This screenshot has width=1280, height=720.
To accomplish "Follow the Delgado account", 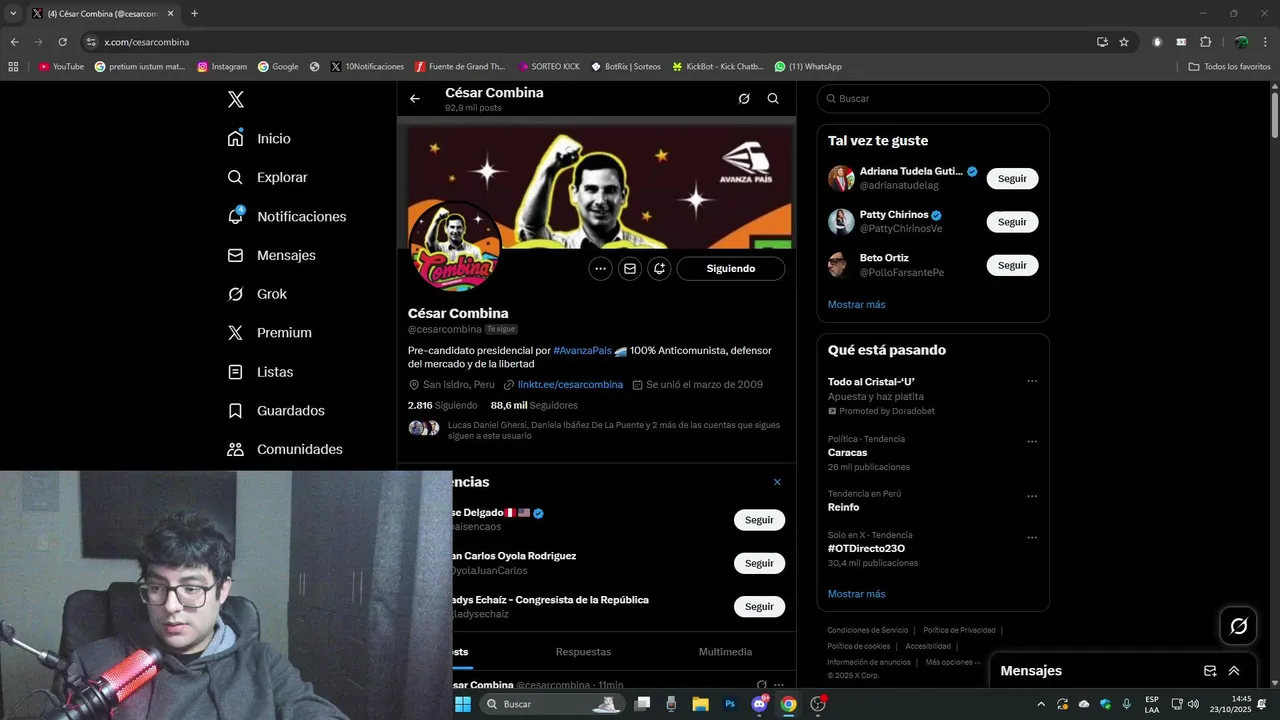I will (x=759, y=520).
